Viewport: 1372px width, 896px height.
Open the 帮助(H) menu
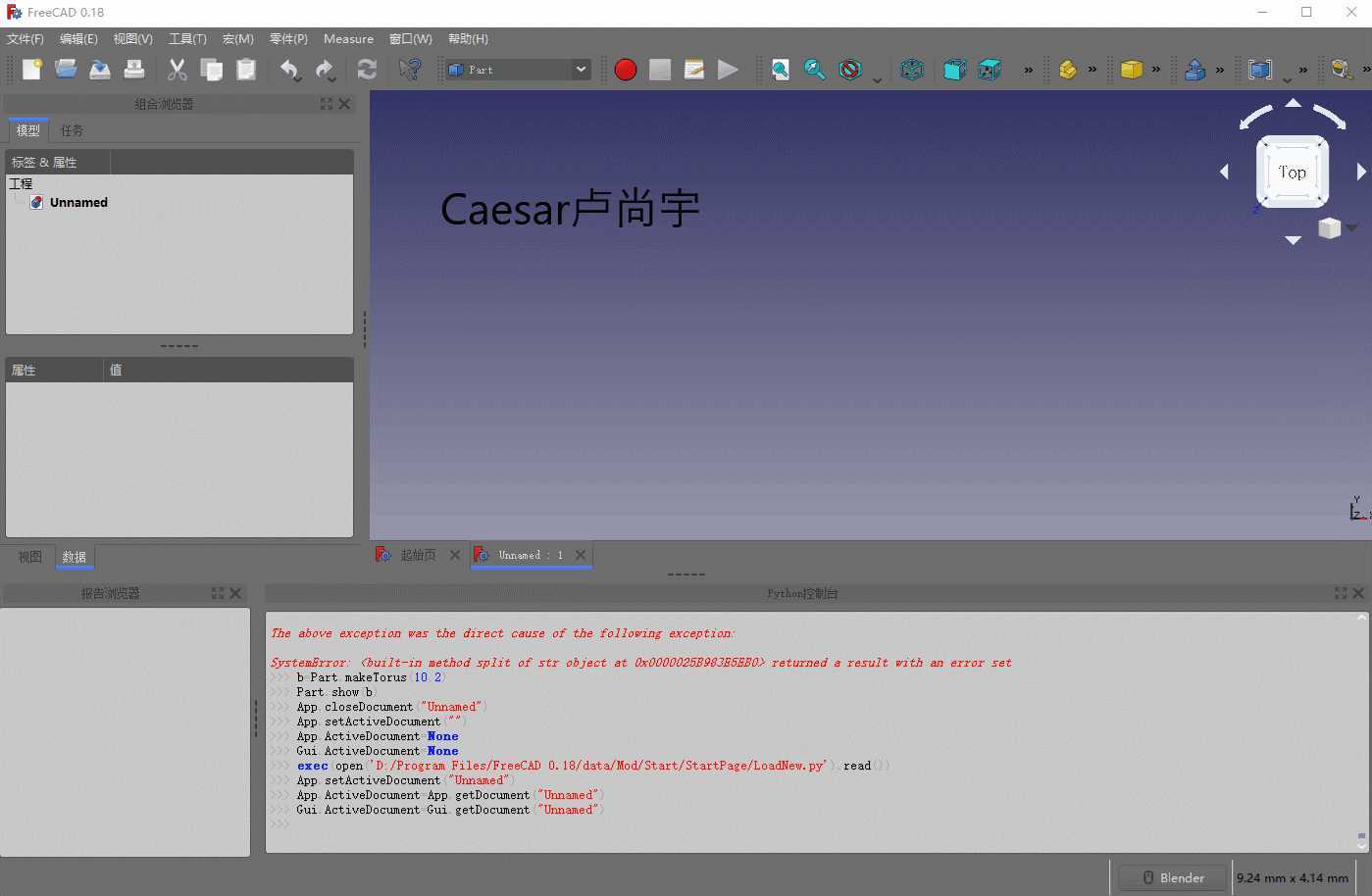tap(468, 39)
